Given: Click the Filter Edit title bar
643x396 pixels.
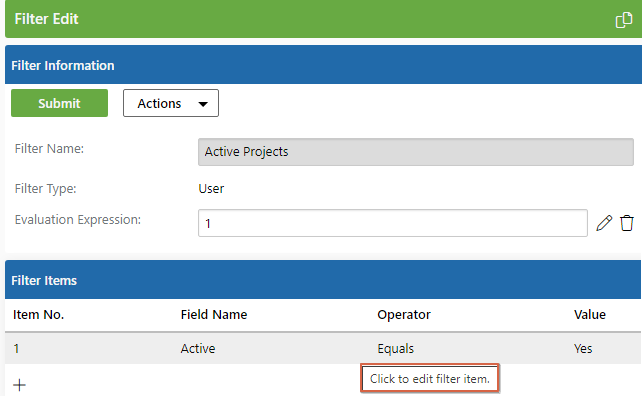Looking at the screenshot, I should point(323,19).
